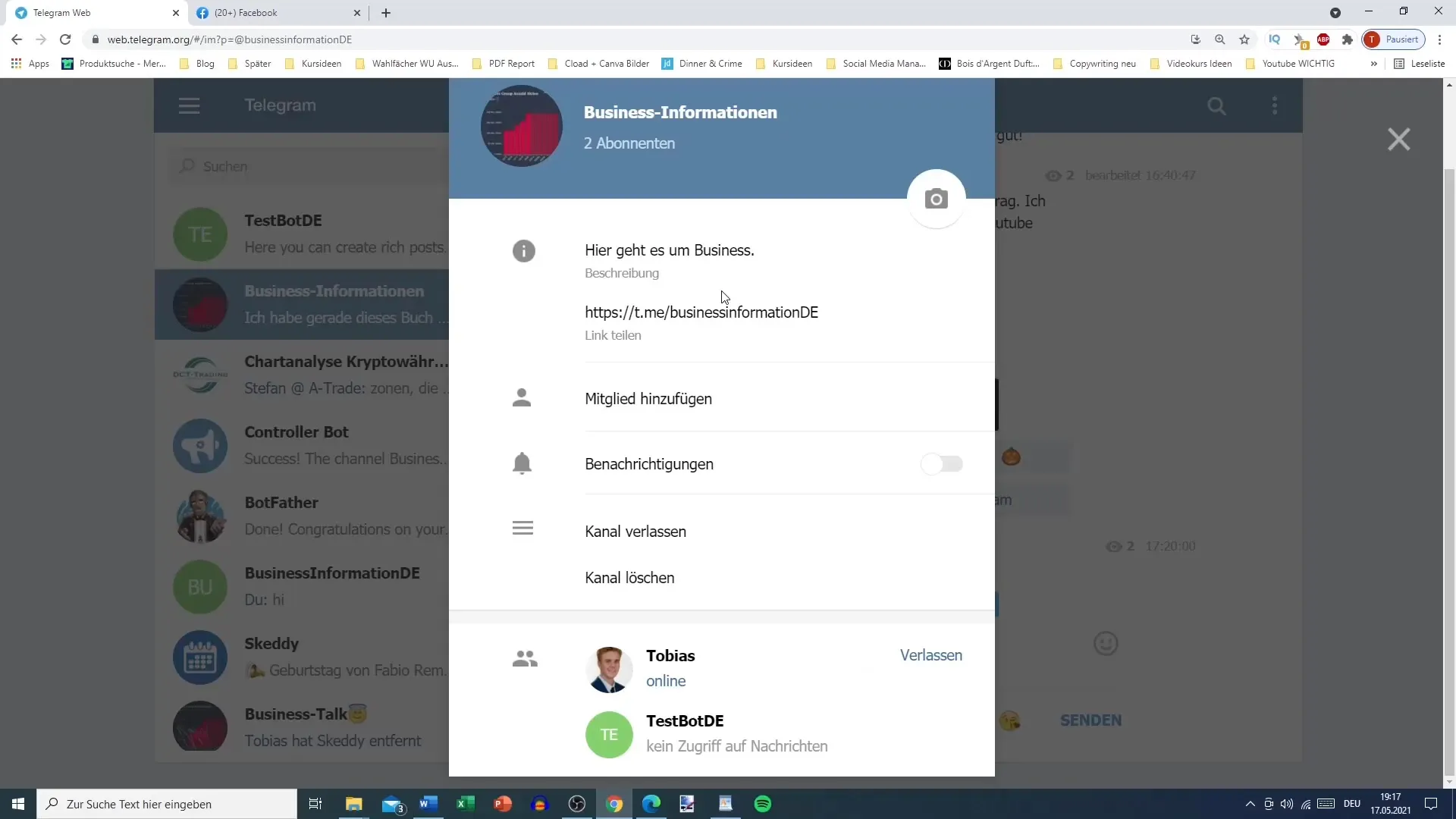Open the Pausiert profile button
The height and width of the screenshot is (819, 1456).
pos(1394,39)
